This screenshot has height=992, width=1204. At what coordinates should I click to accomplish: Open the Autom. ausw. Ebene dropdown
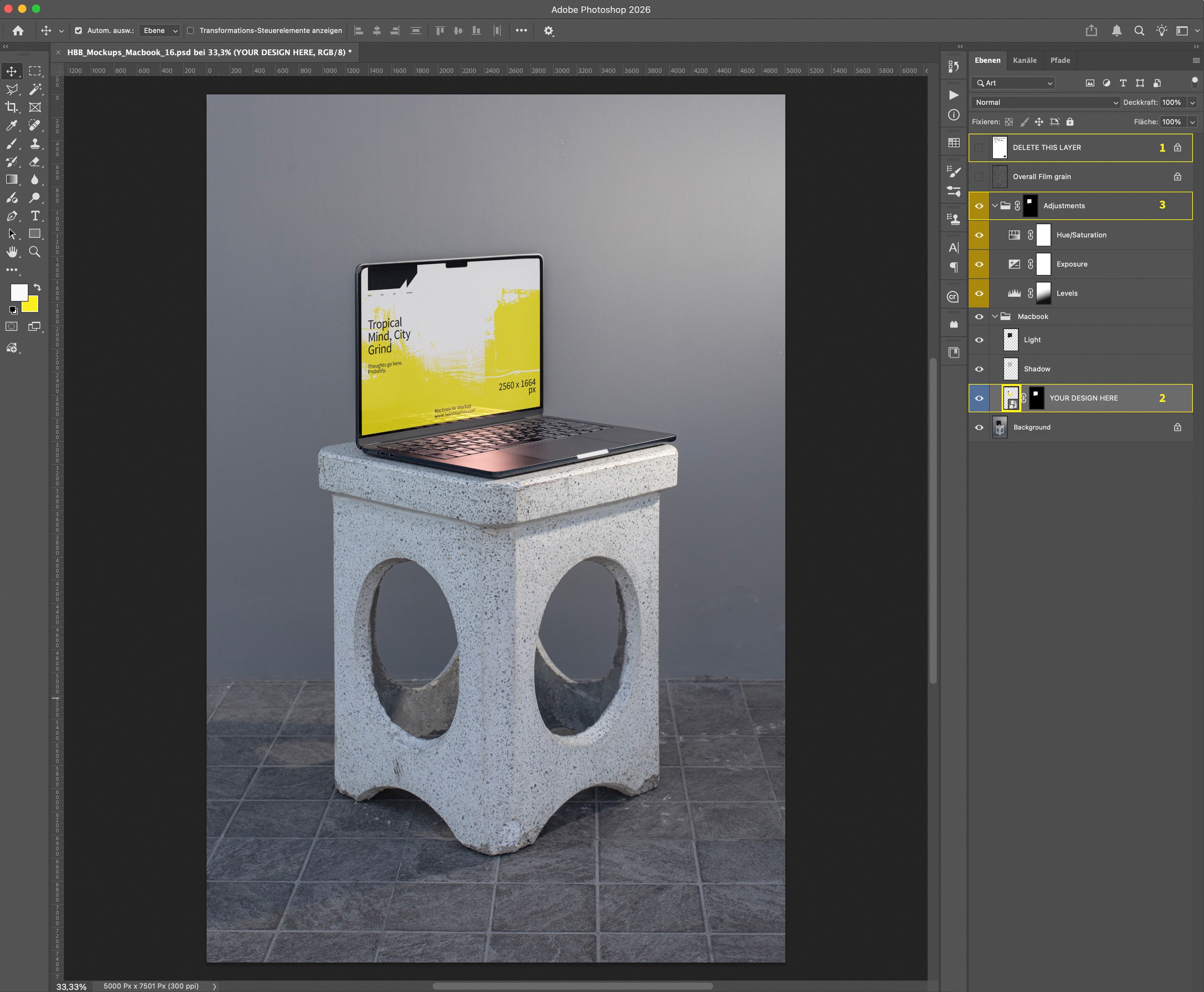point(159,30)
